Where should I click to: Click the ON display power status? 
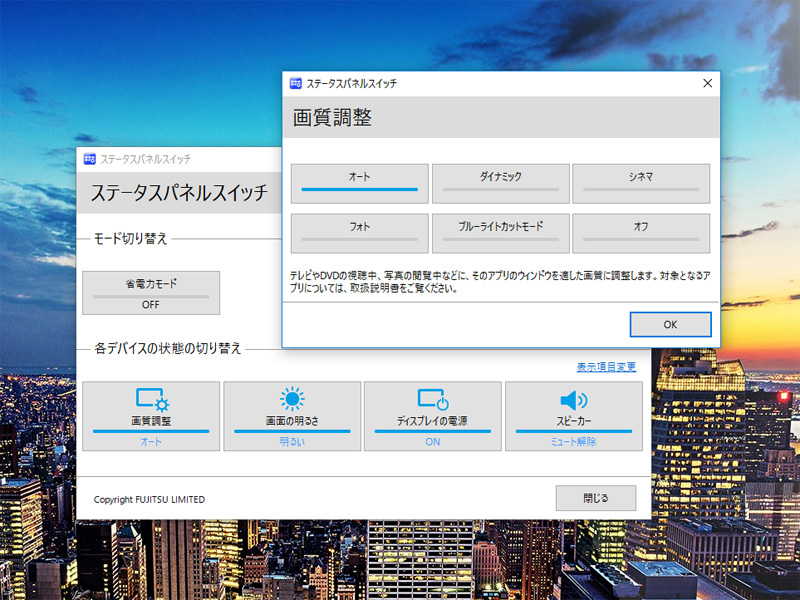coord(433,441)
